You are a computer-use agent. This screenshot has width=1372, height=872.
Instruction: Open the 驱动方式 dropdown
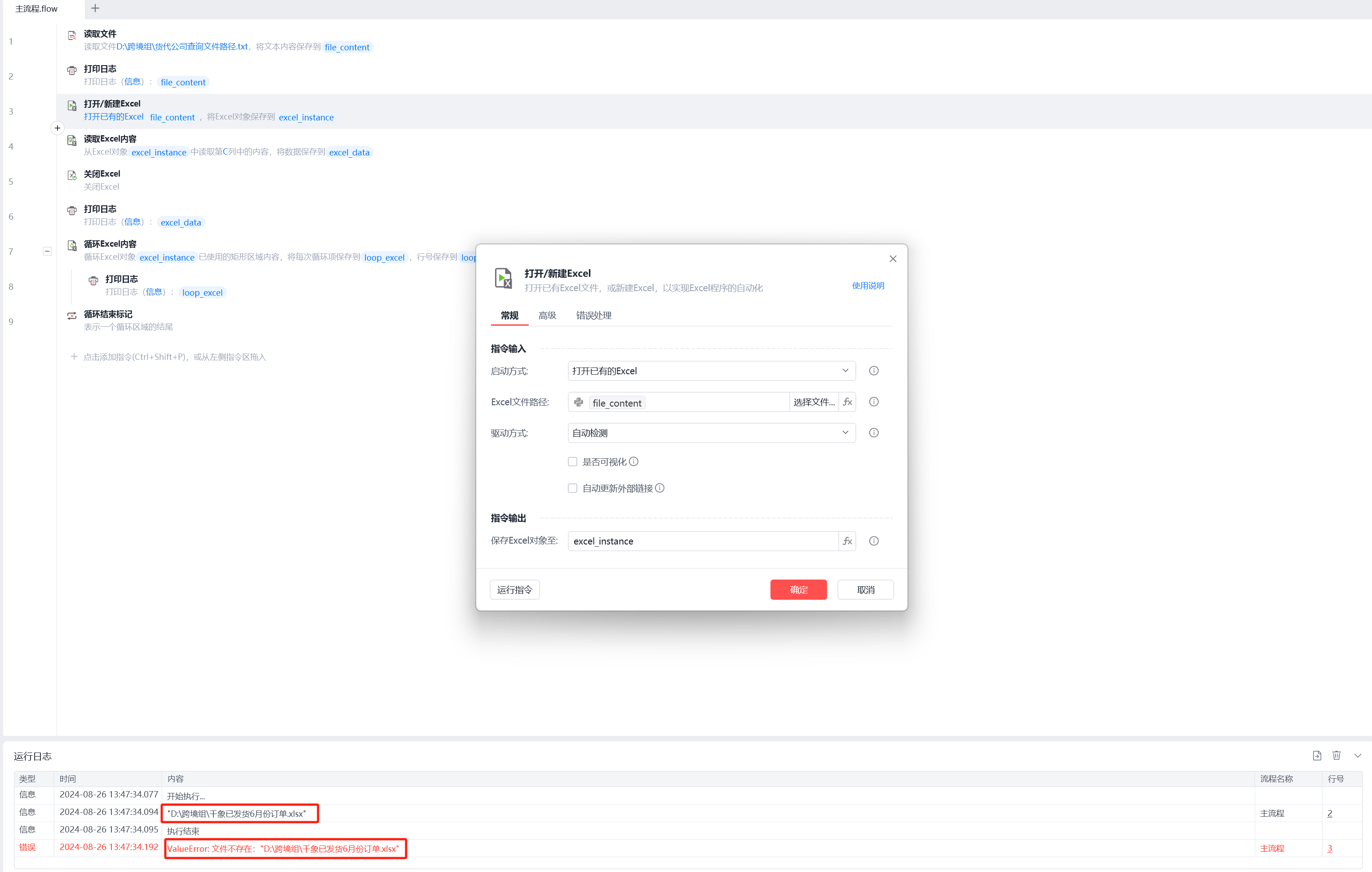tap(711, 433)
